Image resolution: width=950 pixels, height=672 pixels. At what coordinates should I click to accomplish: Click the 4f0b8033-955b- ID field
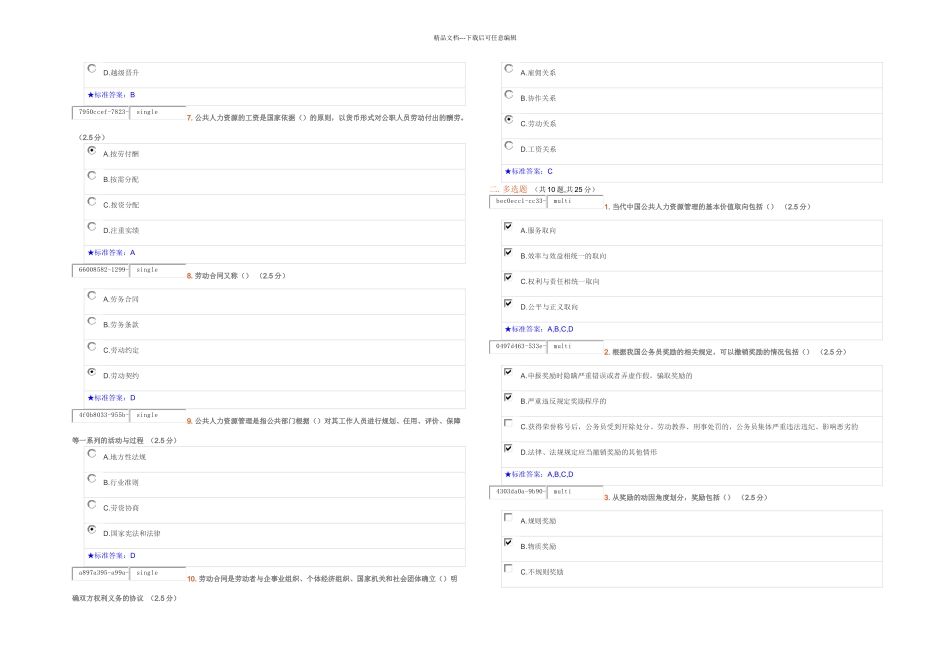tap(101, 415)
